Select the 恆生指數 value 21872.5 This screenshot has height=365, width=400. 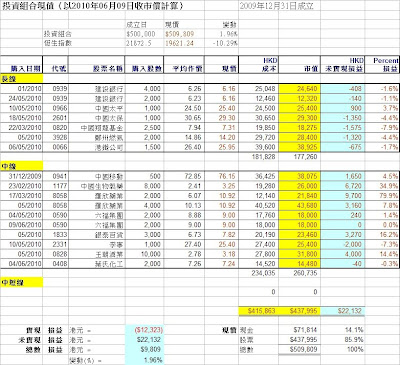coord(139,43)
